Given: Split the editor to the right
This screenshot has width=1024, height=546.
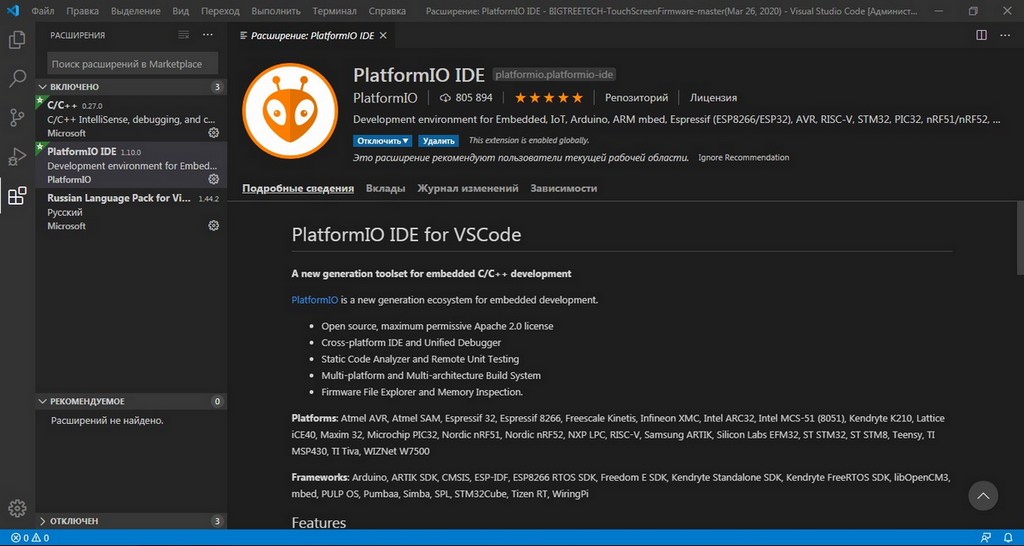Looking at the screenshot, I should tap(982, 35).
